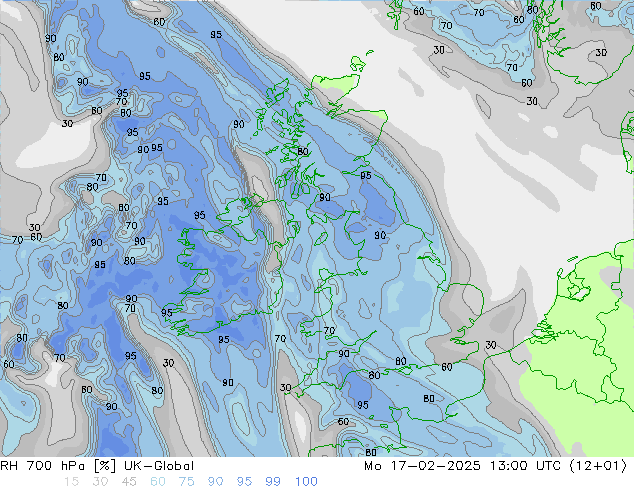The height and width of the screenshot is (490, 634).
Task: Click the "UK-Global" model name label
Action: 159,466
